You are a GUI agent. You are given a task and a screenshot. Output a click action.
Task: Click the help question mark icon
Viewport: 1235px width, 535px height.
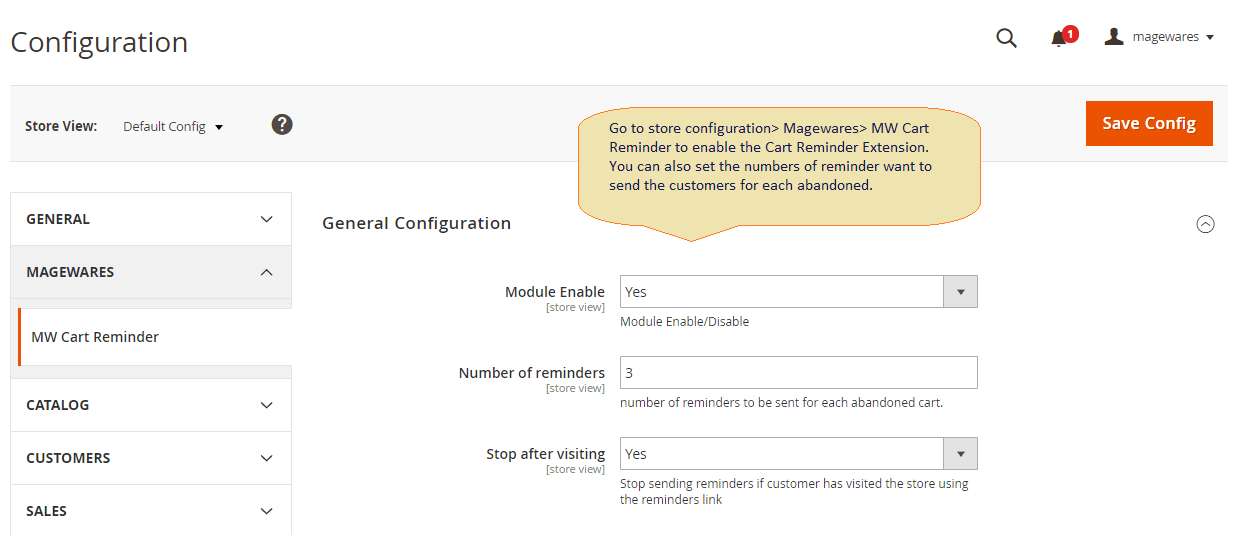pyautogui.click(x=282, y=125)
